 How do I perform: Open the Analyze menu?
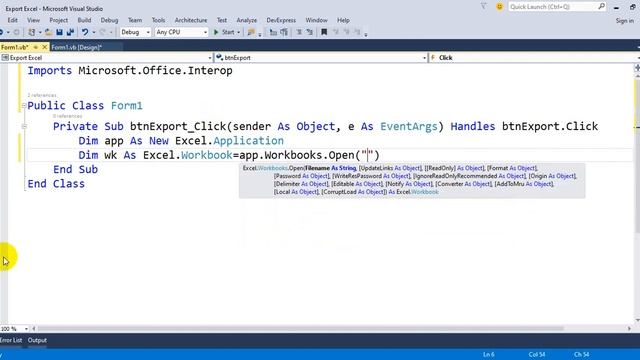(x=247, y=20)
